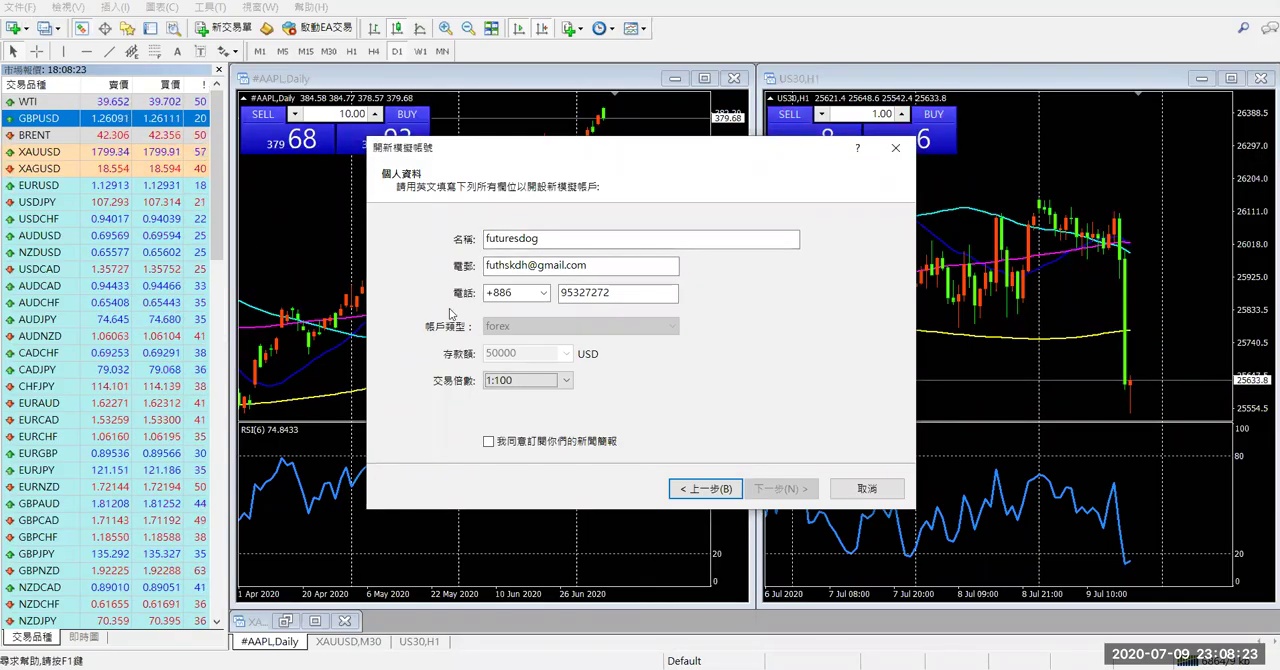Click the New Order (新交易單) toolbar button
The width and height of the screenshot is (1280, 670).
pyautogui.click(x=223, y=28)
